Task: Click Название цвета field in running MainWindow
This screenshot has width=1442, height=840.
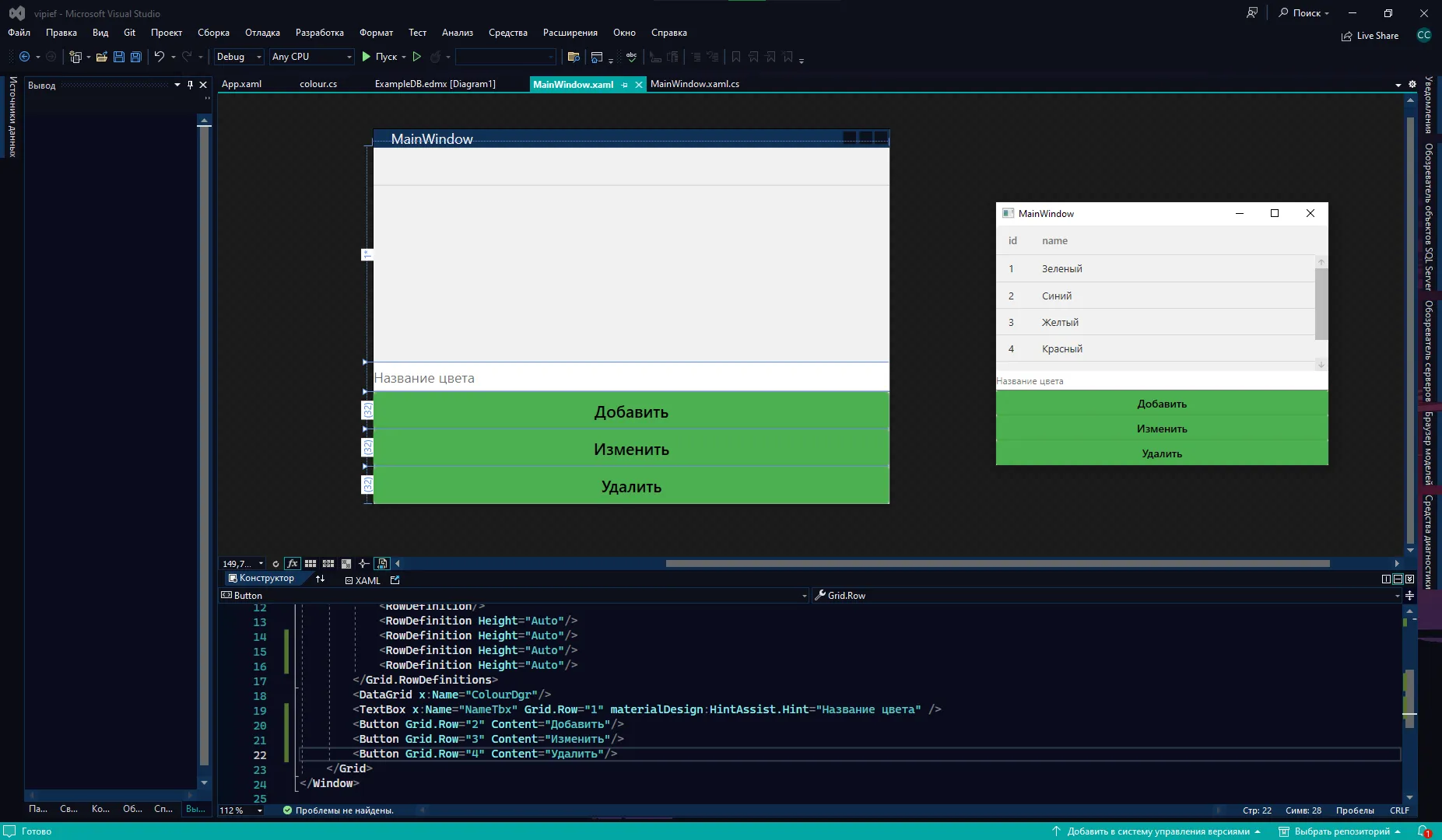Action: click(x=1162, y=381)
